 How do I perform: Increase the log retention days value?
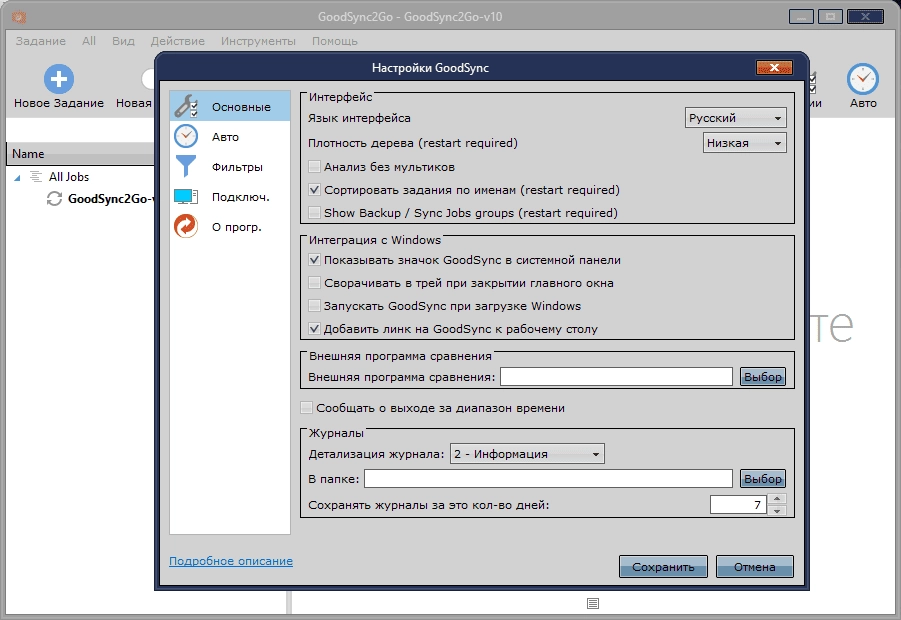(777, 499)
